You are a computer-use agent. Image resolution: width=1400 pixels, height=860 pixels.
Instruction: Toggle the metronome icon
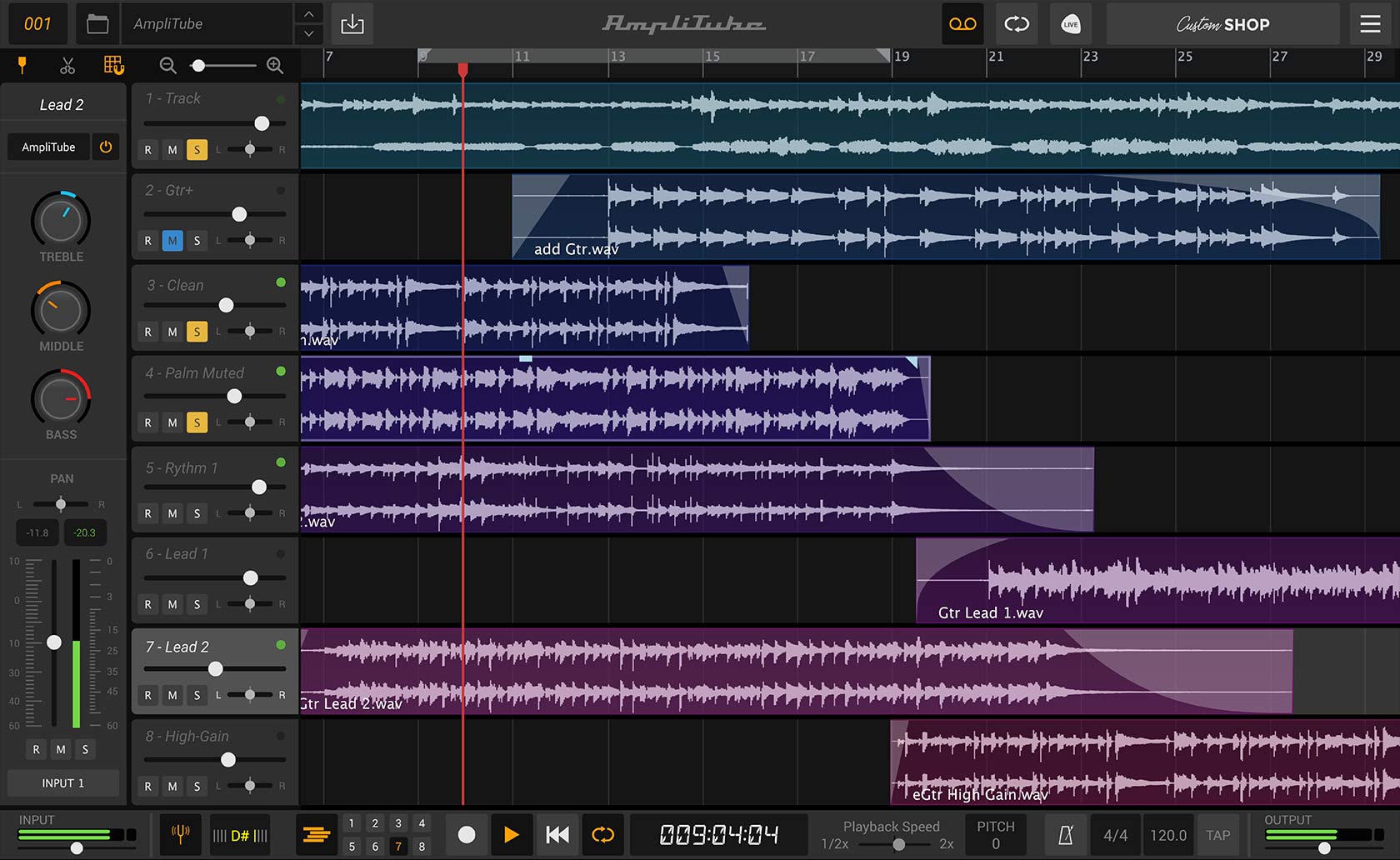[x=1065, y=835]
